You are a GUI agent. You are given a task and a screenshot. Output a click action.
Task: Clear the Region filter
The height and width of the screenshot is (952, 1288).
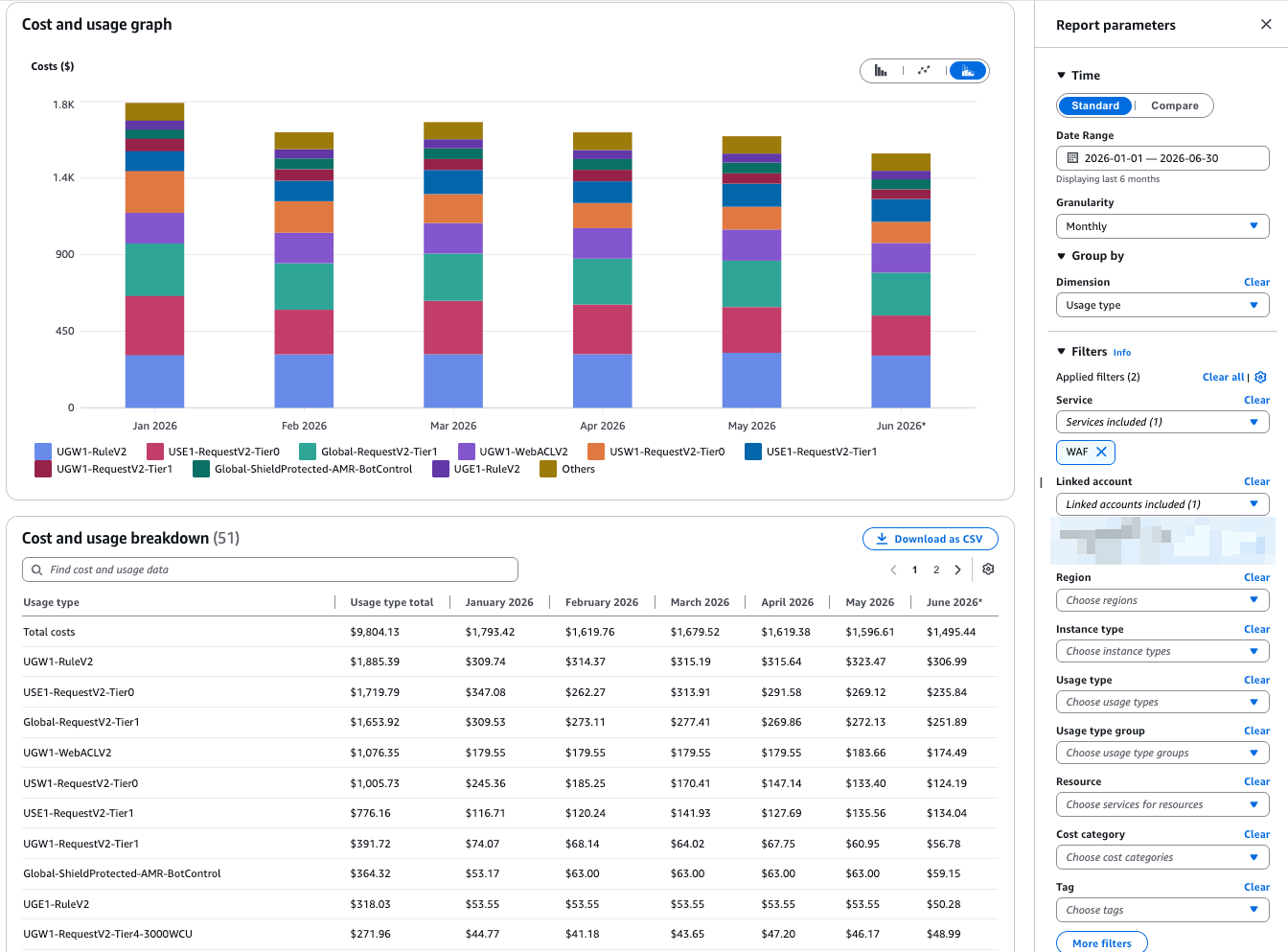[1256, 577]
